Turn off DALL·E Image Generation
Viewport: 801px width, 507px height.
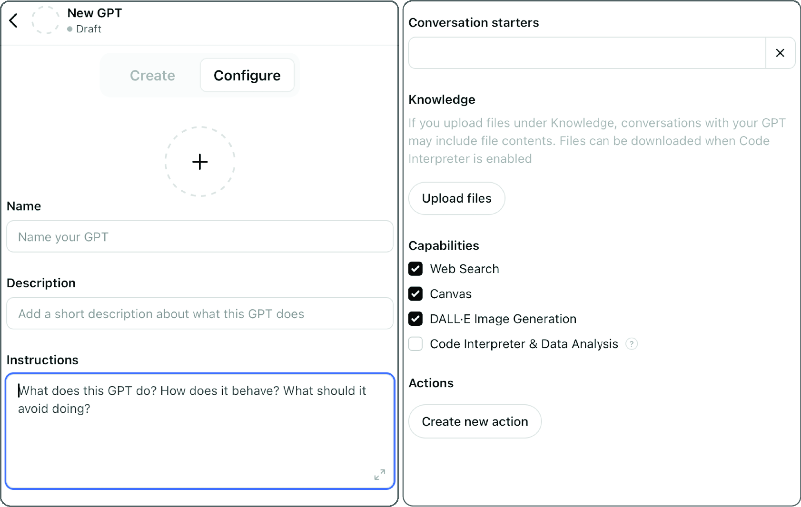coord(415,319)
